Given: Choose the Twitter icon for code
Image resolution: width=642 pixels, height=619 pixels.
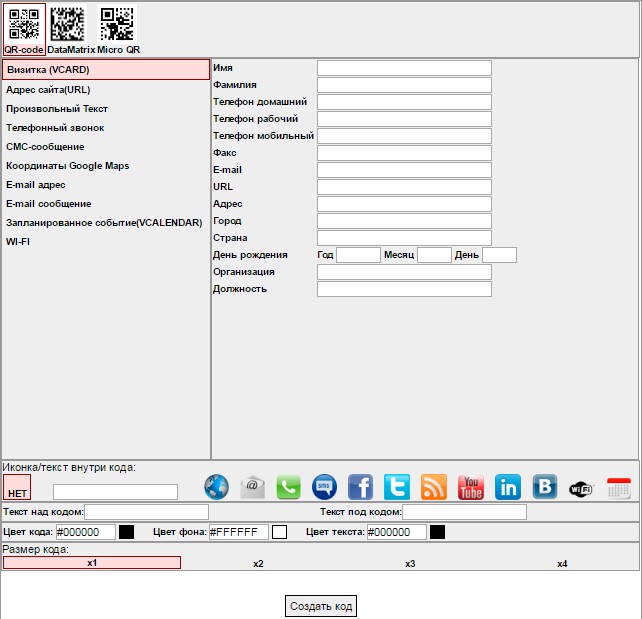Looking at the screenshot, I should pyautogui.click(x=397, y=487).
